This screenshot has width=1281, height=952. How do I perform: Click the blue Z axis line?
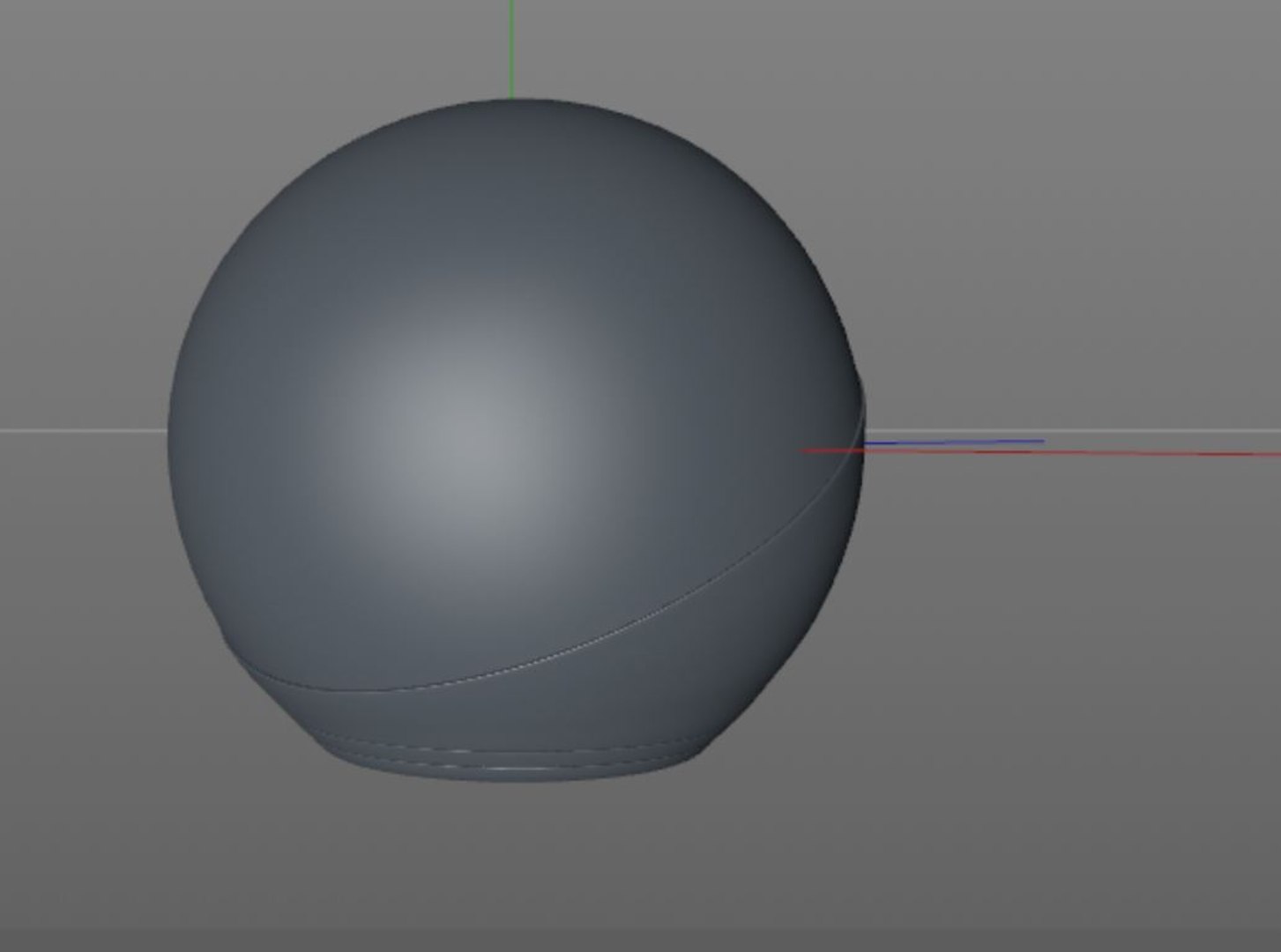point(954,442)
